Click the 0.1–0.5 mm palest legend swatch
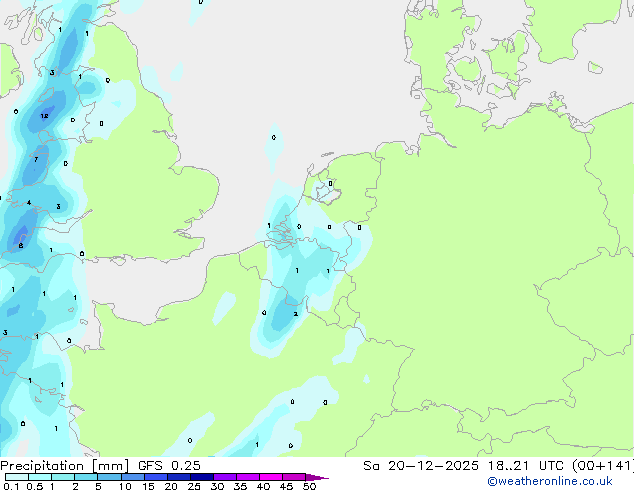The height and width of the screenshot is (490, 634). pos(17,477)
